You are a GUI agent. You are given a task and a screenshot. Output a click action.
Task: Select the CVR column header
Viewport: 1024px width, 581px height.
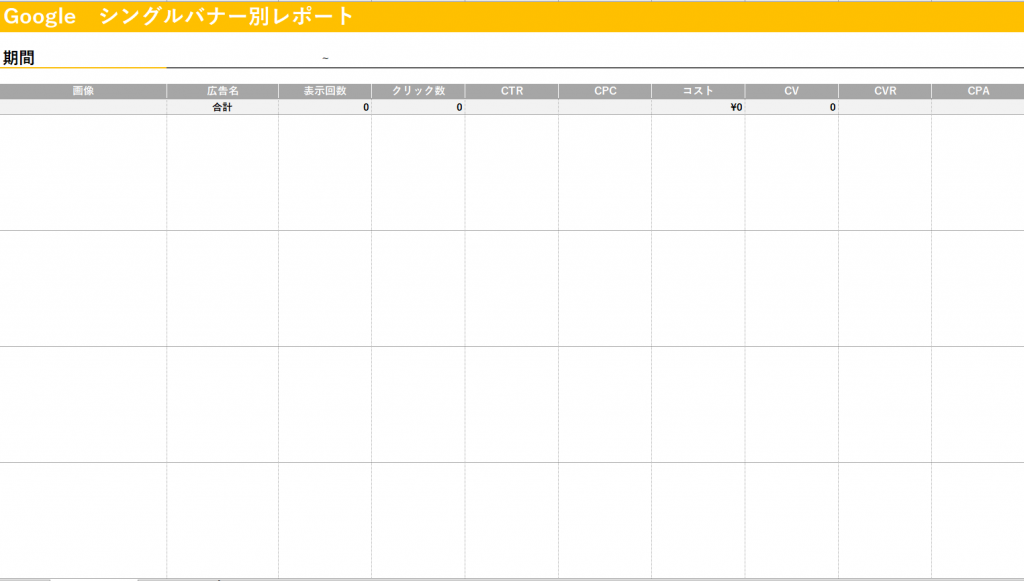[885, 91]
